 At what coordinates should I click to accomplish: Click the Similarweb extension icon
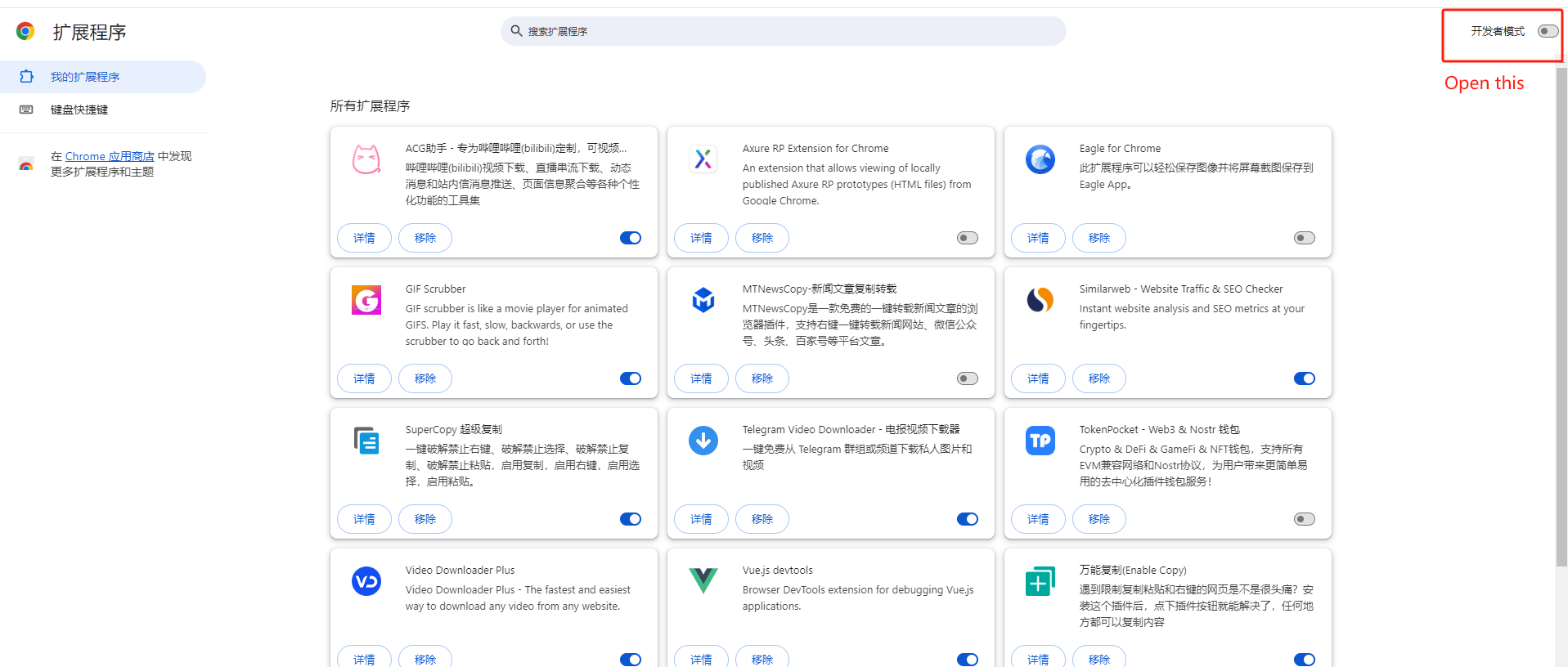[1040, 300]
